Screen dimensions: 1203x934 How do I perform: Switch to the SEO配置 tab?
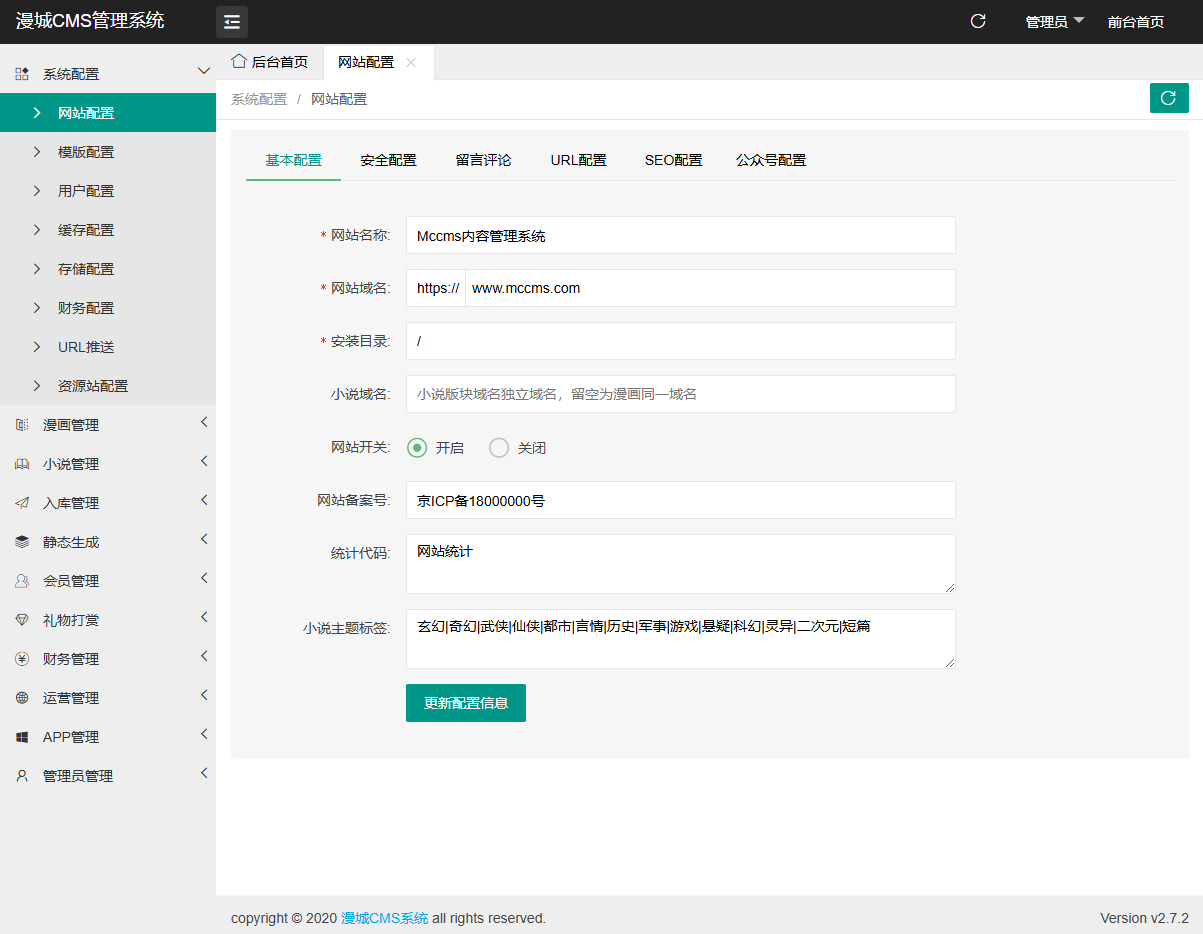[673, 159]
